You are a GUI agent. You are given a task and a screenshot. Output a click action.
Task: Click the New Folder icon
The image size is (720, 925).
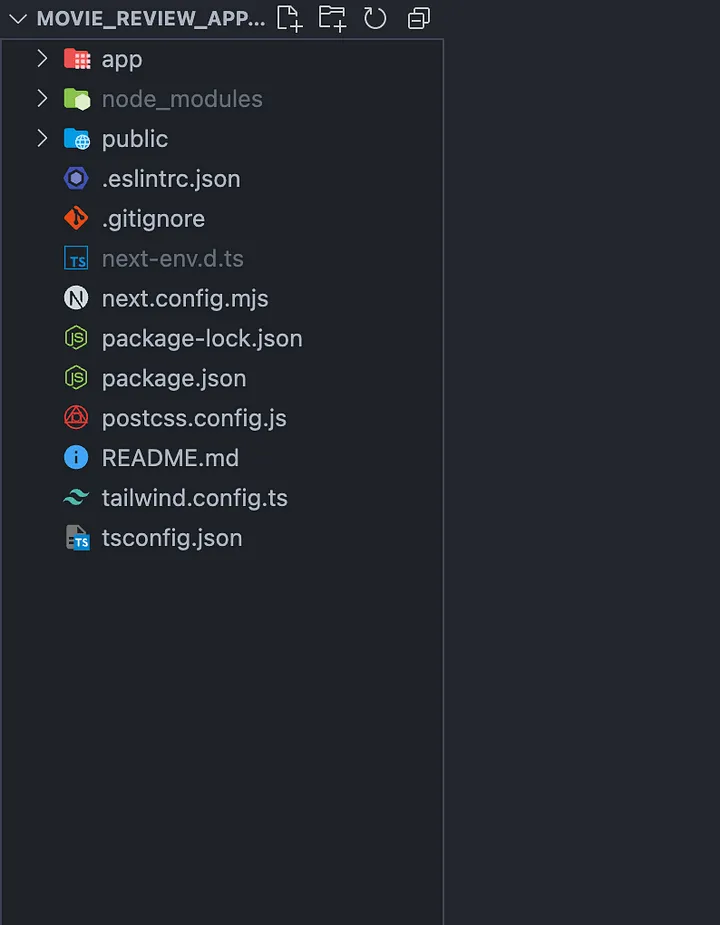[332, 18]
